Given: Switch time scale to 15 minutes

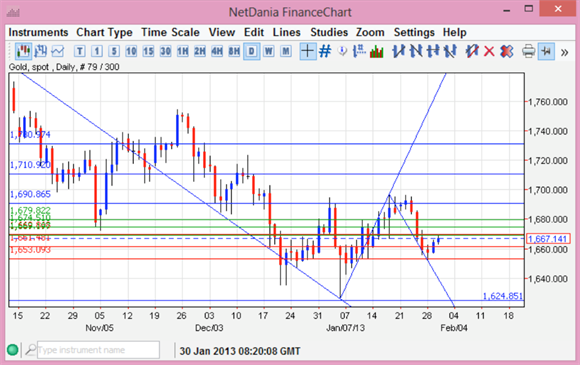Looking at the screenshot, I should [x=148, y=51].
